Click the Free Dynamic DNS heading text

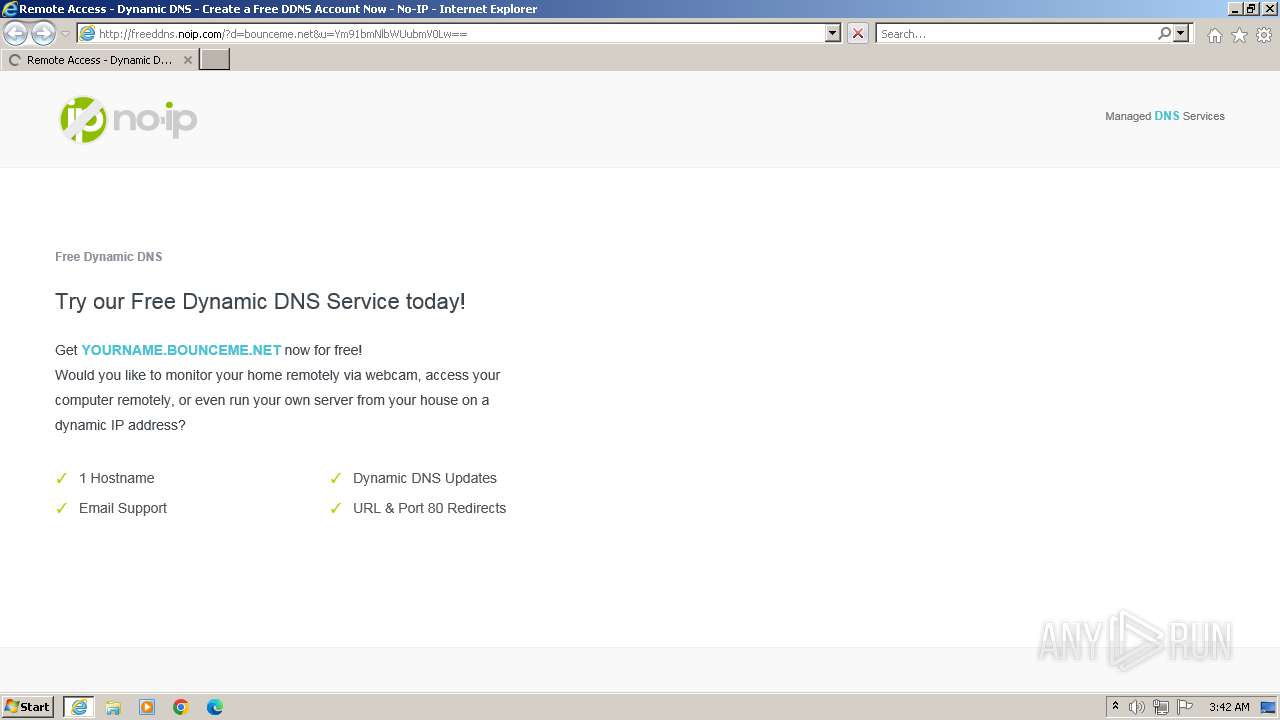[x=108, y=257]
